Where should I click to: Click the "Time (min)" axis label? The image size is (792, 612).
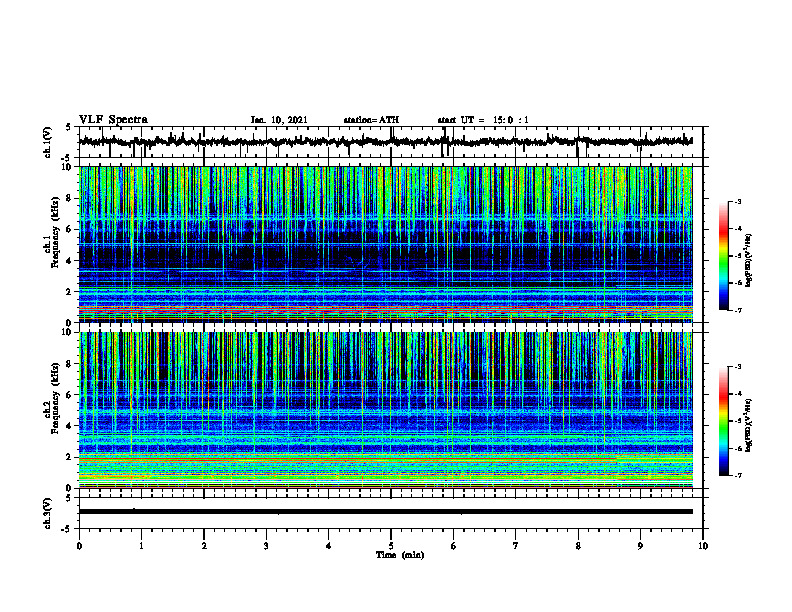(x=400, y=555)
